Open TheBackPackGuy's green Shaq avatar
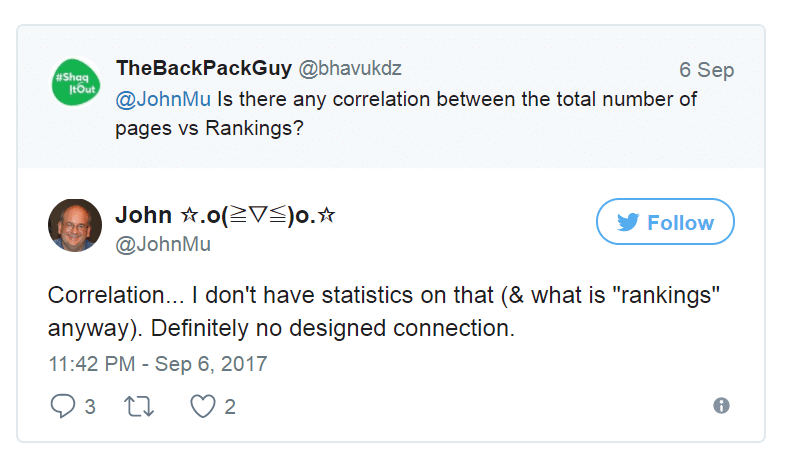 click(x=76, y=82)
